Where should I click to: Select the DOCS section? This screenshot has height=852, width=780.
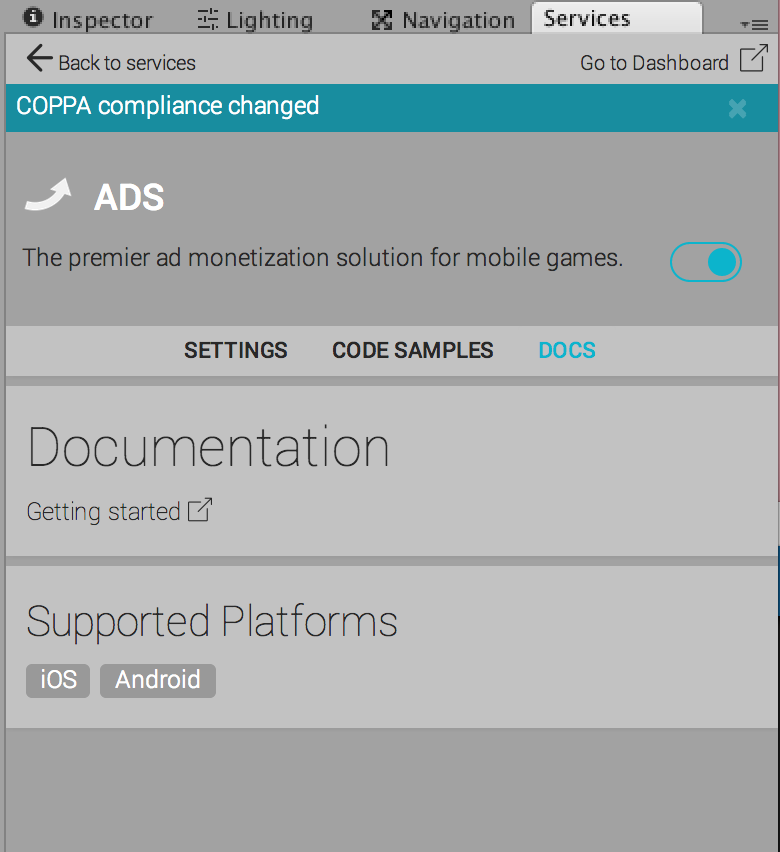pos(567,350)
